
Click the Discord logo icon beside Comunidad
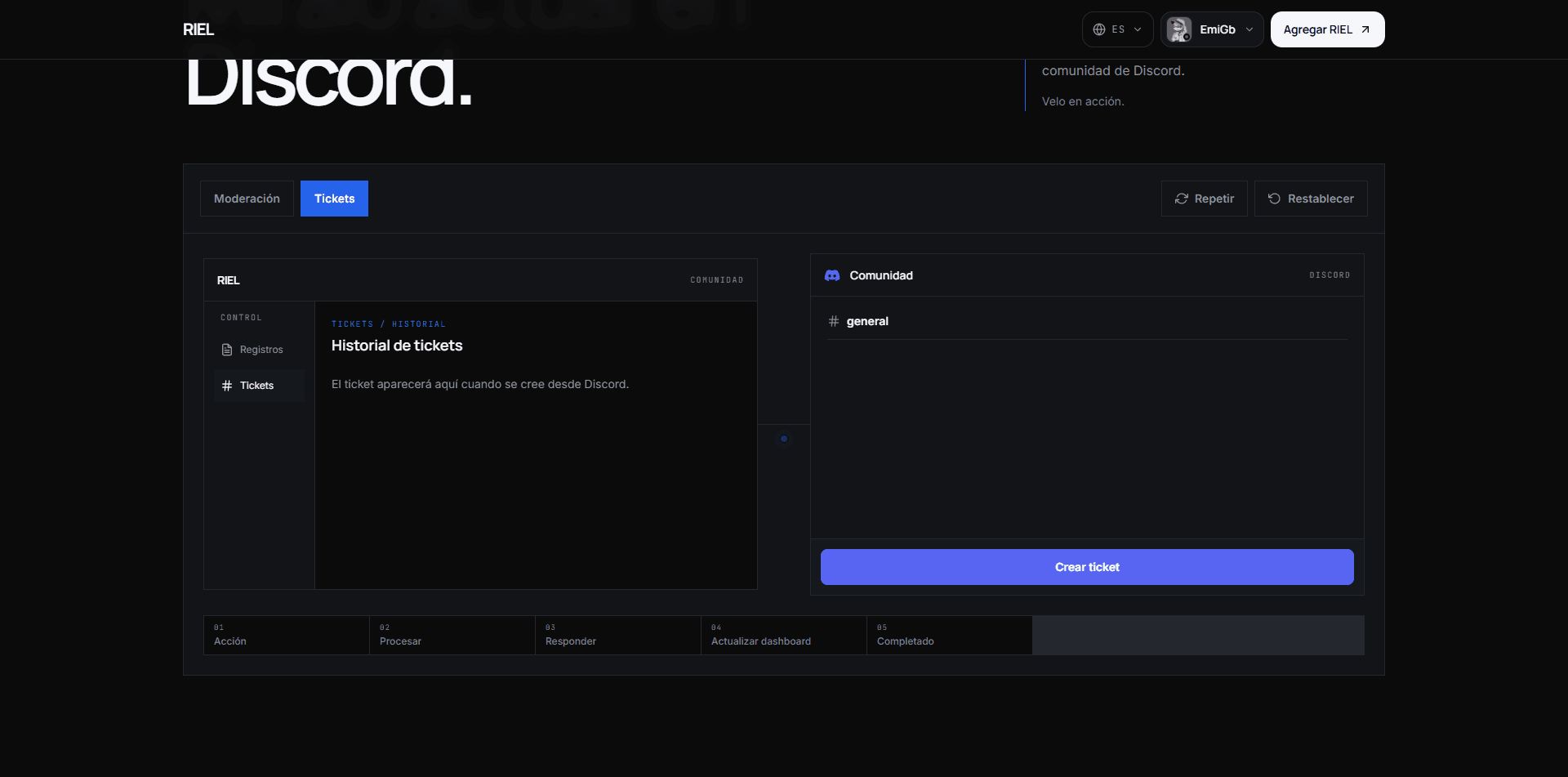(x=832, y=275)
